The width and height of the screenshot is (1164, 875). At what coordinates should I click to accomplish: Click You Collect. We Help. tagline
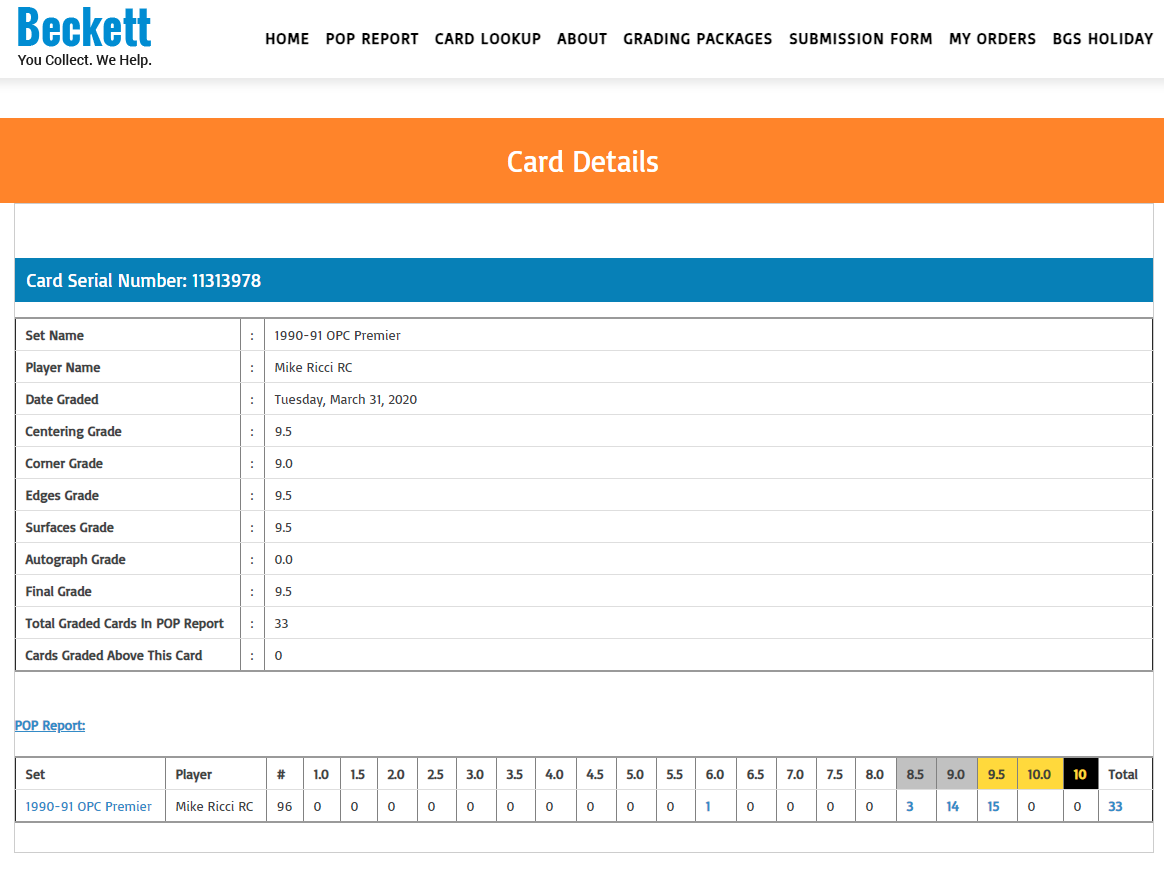pos(85,59)
